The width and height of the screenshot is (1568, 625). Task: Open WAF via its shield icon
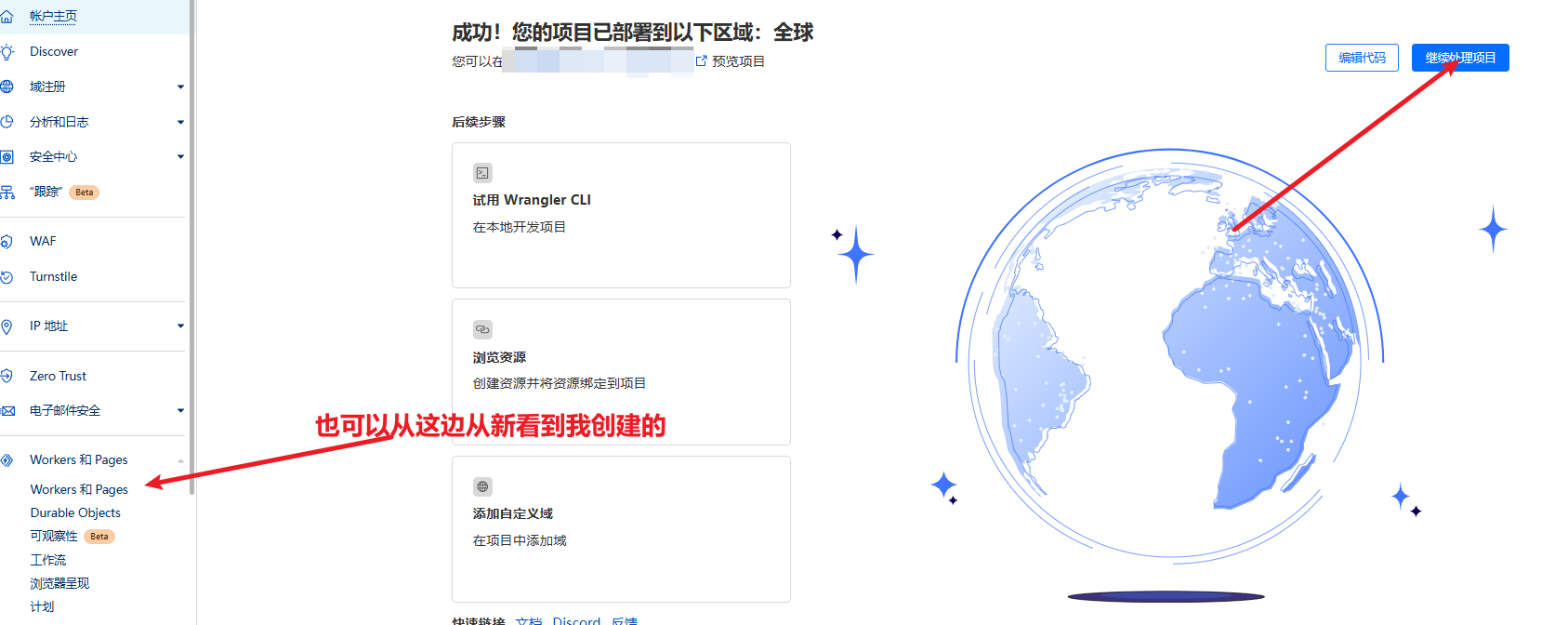(7, 242)
